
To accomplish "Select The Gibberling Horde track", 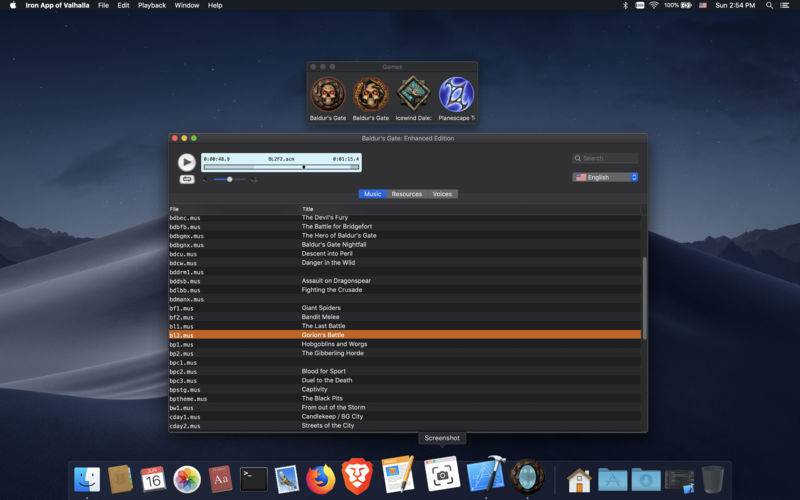I will pos(405,353).
